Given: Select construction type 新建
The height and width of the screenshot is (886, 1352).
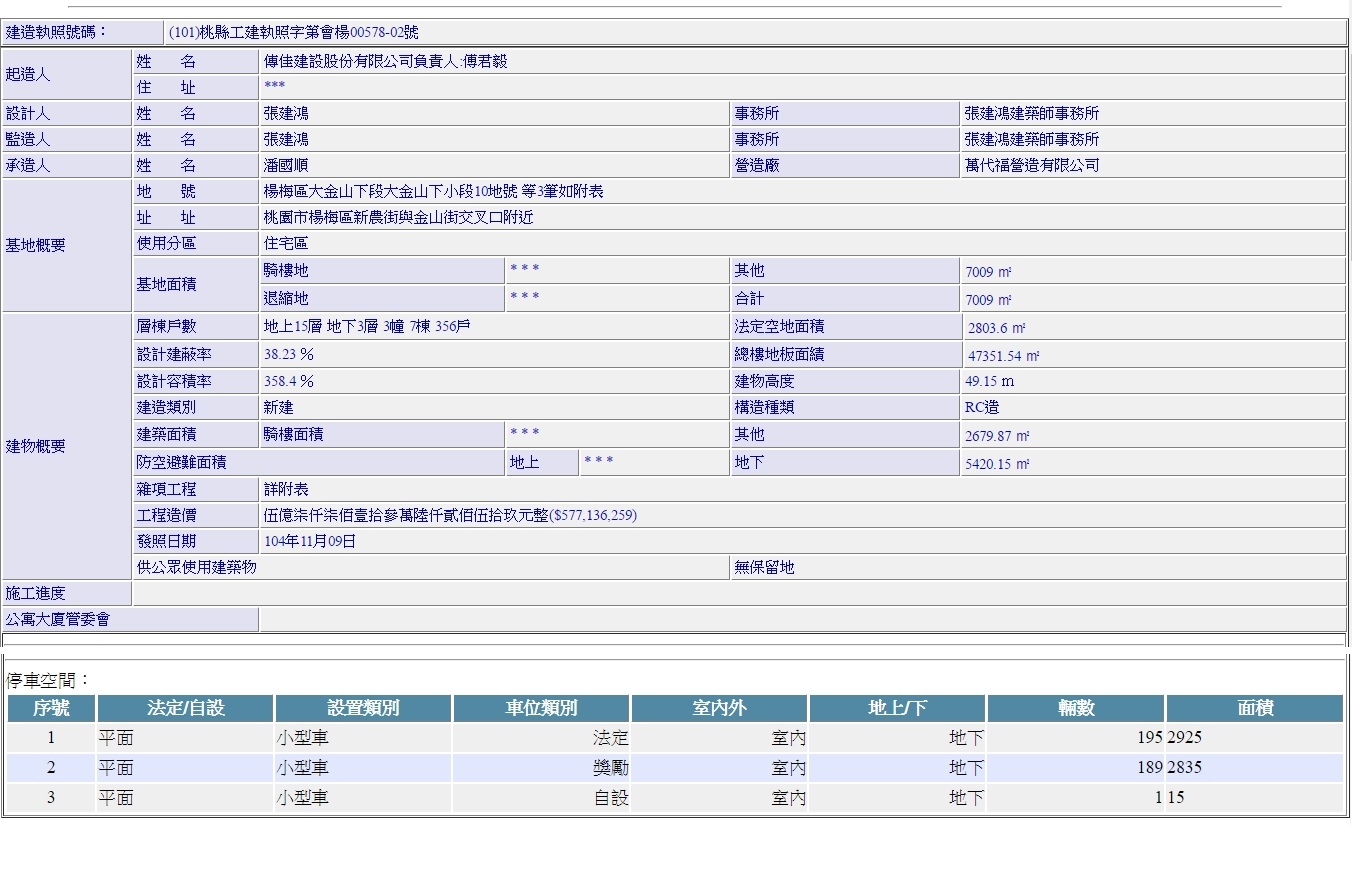Looking at the screenshot, I should point(279,407).
